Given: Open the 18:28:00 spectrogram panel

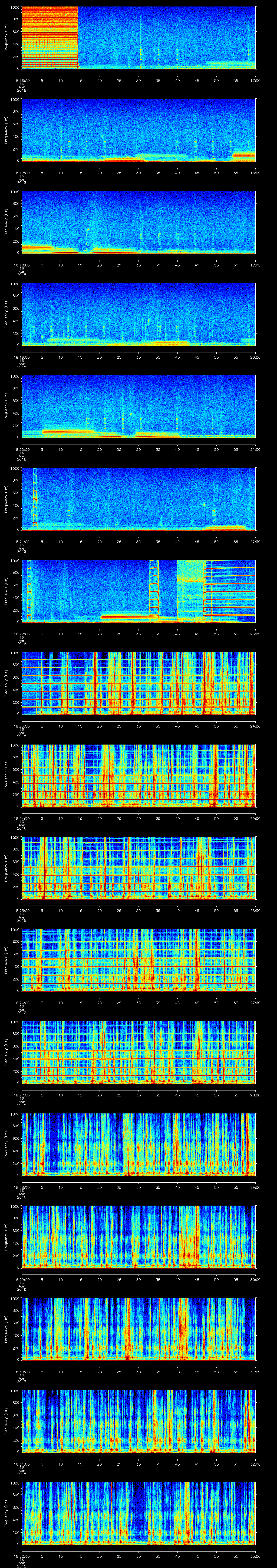Looking at the screenshot, I should pyautogui.click(x=138, y=1144).
